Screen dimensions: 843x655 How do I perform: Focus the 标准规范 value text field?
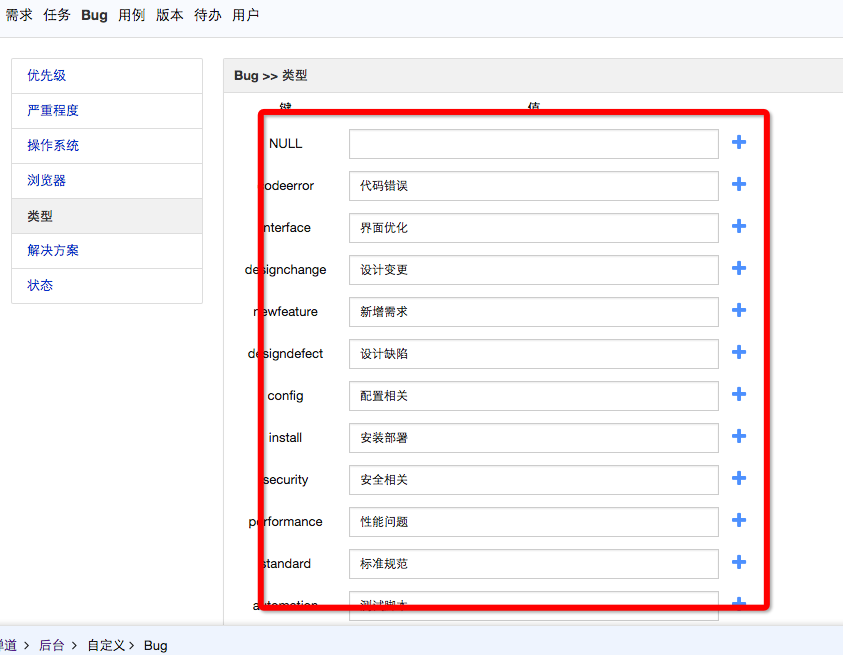coord(533,564)
